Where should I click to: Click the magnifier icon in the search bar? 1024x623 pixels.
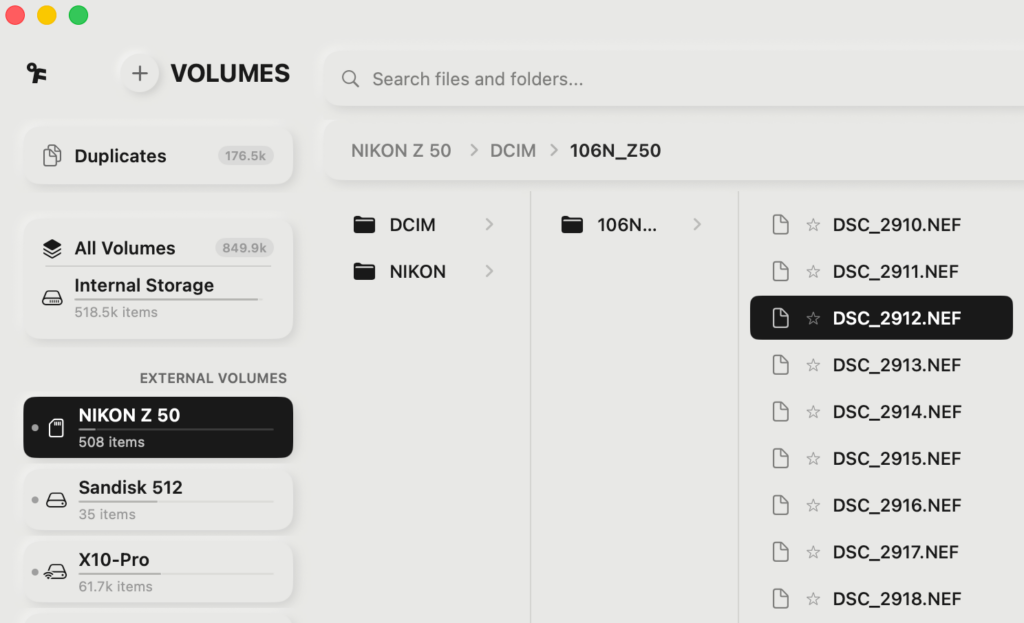click(350, 78)
